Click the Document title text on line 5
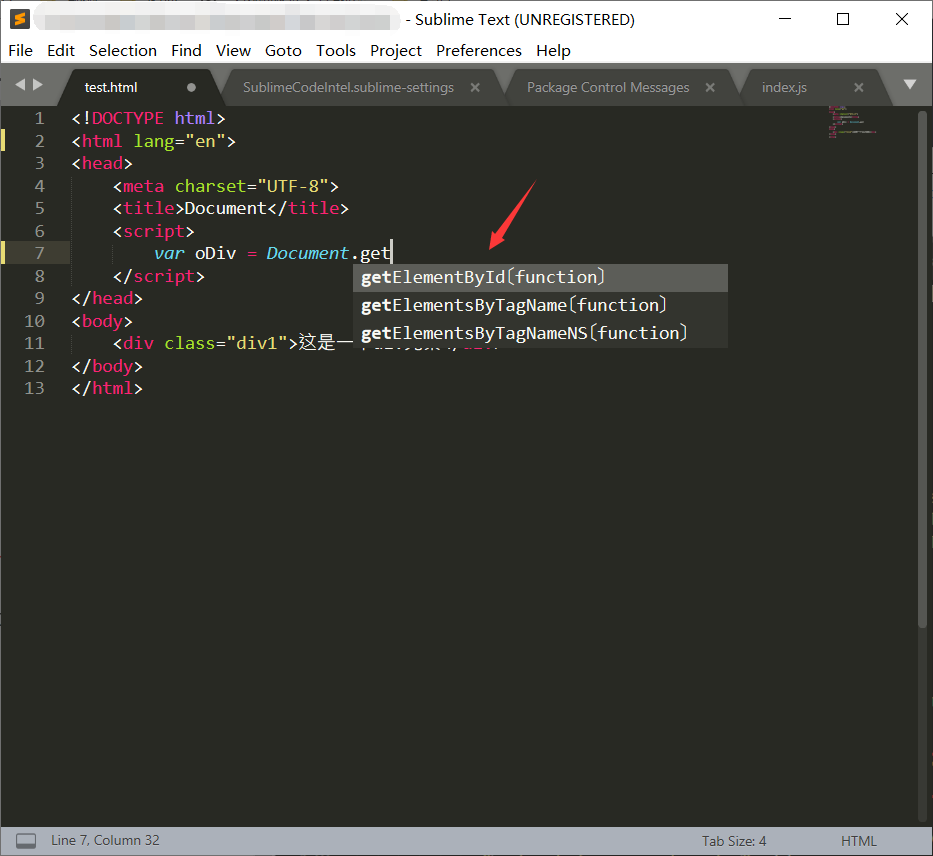The image size is (933, 856). pos(226,209)
